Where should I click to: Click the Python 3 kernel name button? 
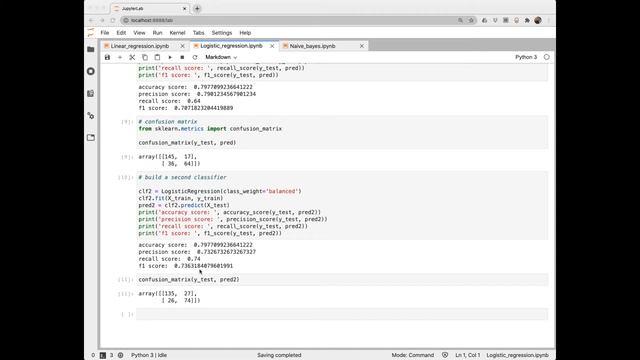pos(526,57)
